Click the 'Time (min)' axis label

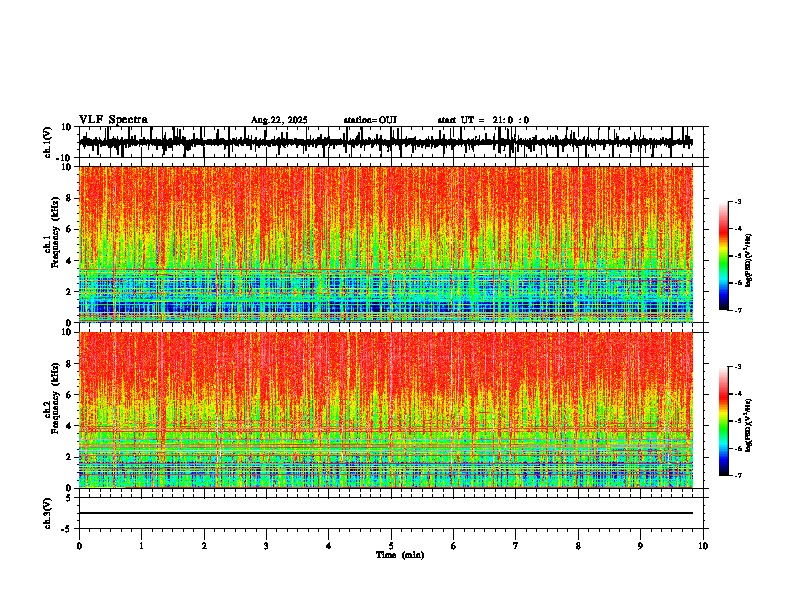pos(400,555)
